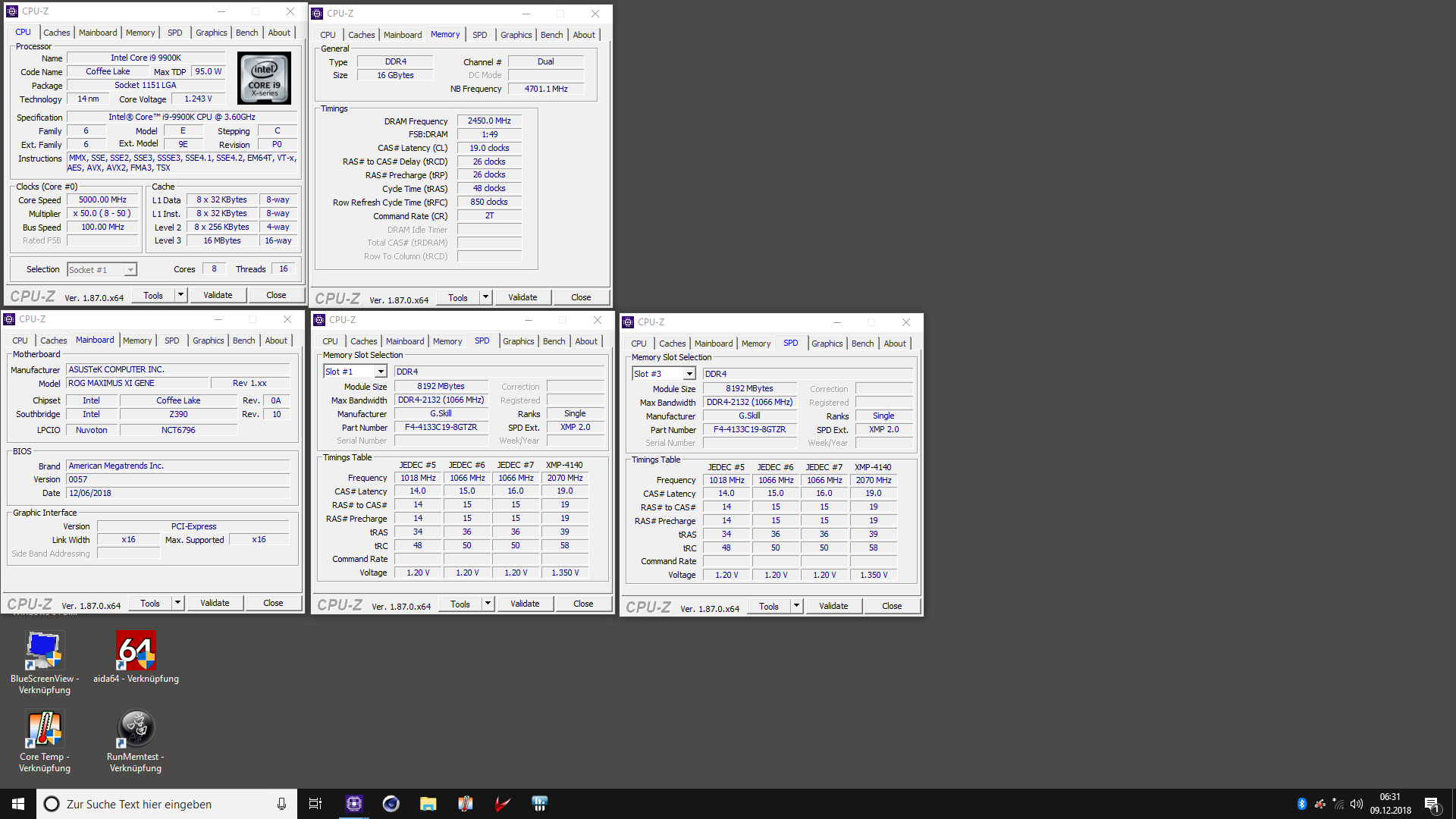This screenshot has width=1456, height=819.
Task: Open About tab in the Slot #3 SPD window
Action: click(895, 344)
